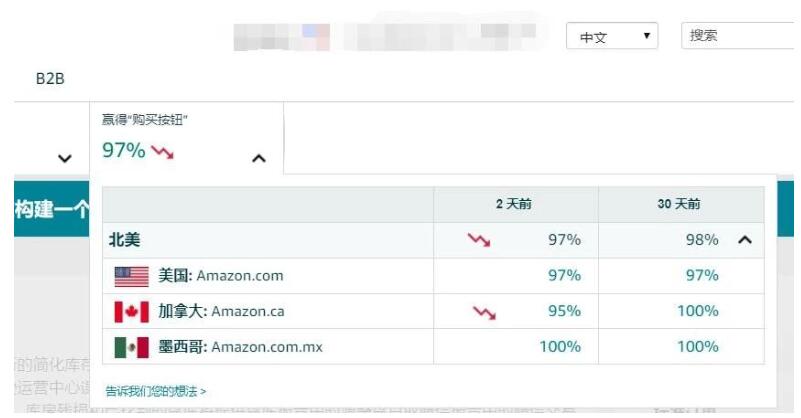Click the 30 天前 column header
801x418 pixels.
pyautogui.click(x=680, y=204)
